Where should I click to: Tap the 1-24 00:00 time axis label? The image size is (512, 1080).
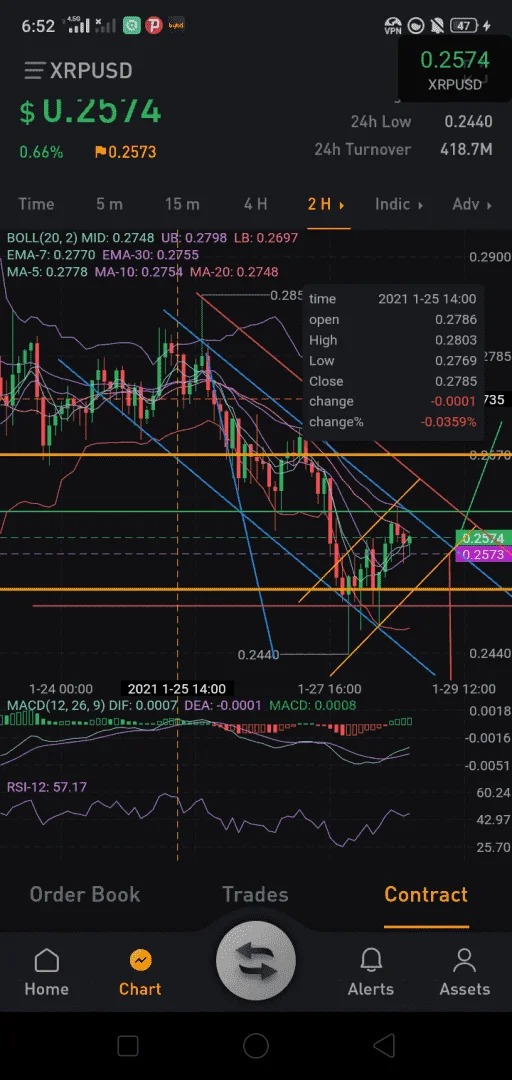point(61,689)
